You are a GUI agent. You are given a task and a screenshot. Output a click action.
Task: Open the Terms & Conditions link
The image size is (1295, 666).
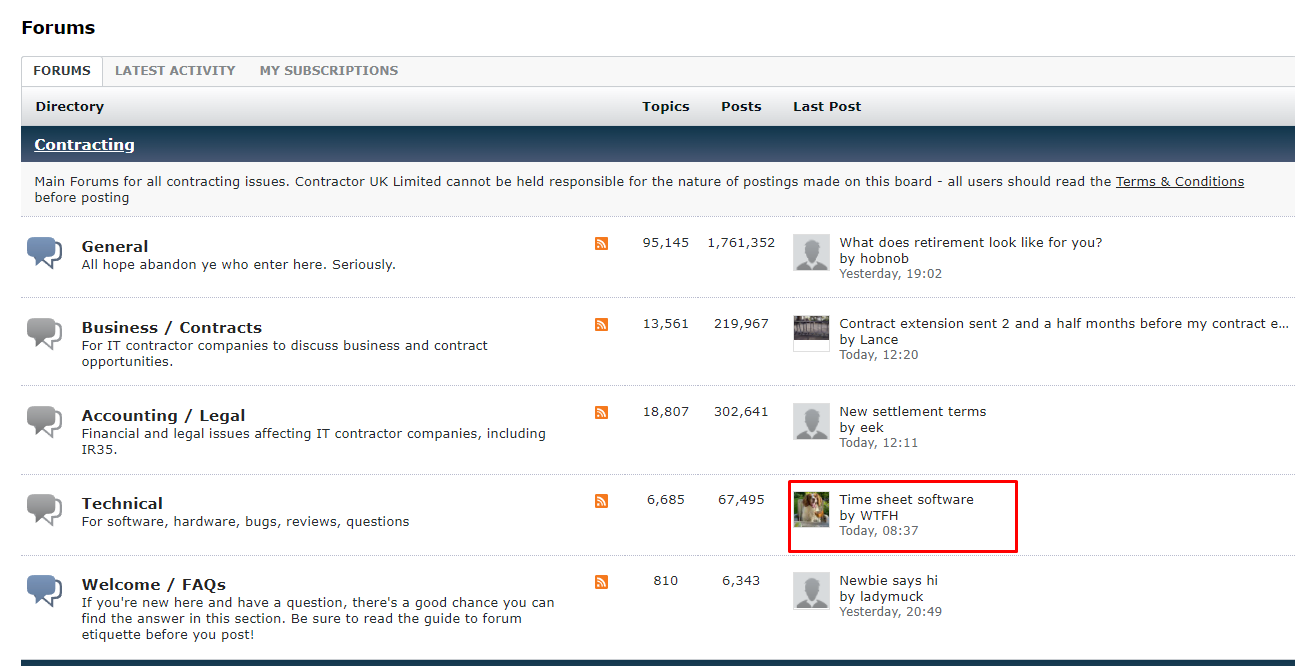tap(1179, 182)
